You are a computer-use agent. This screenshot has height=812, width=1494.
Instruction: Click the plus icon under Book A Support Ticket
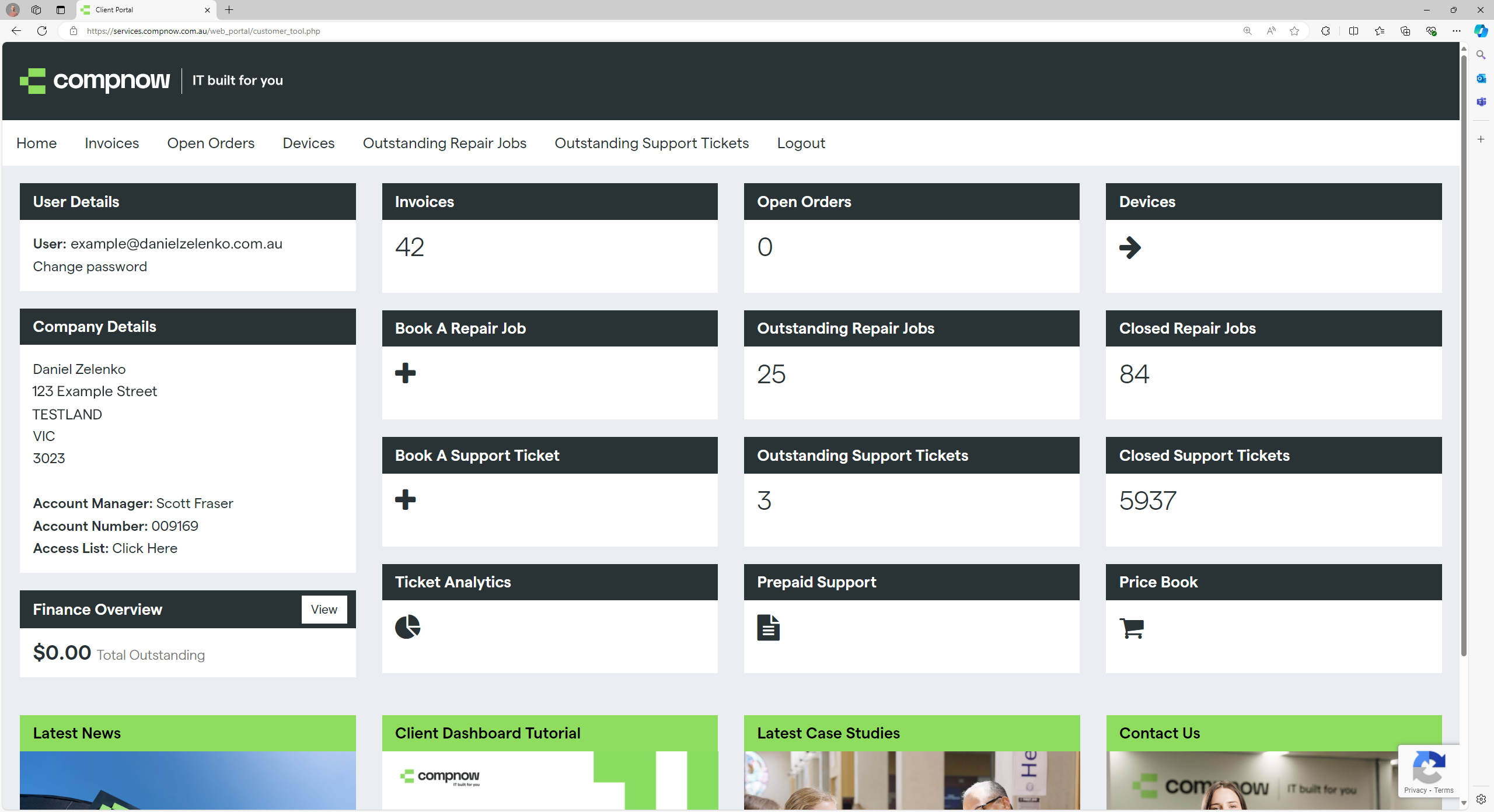coord(405,499)
